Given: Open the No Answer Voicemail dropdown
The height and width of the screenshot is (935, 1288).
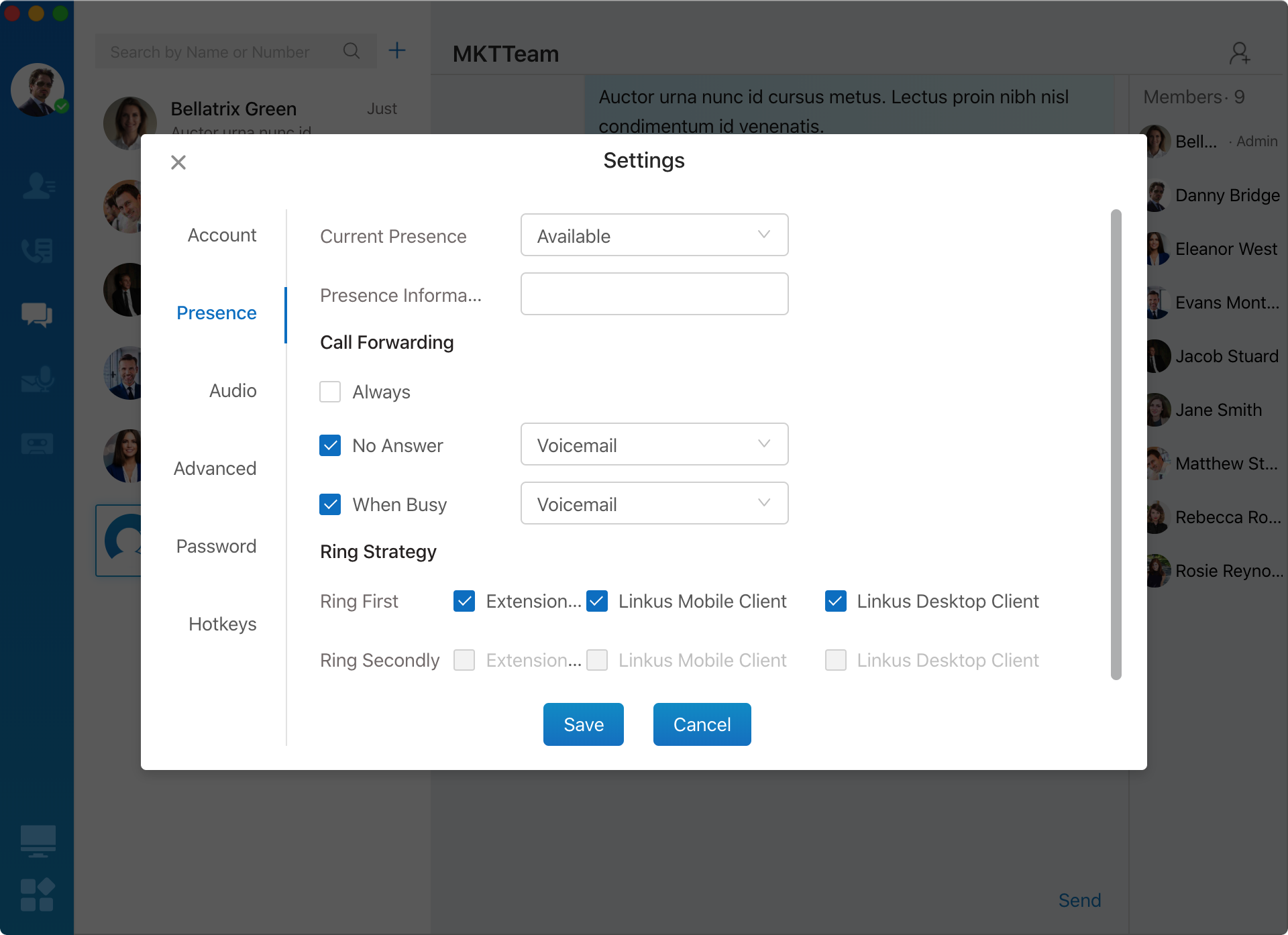Looking at the screenshot, I should (654, 445).
